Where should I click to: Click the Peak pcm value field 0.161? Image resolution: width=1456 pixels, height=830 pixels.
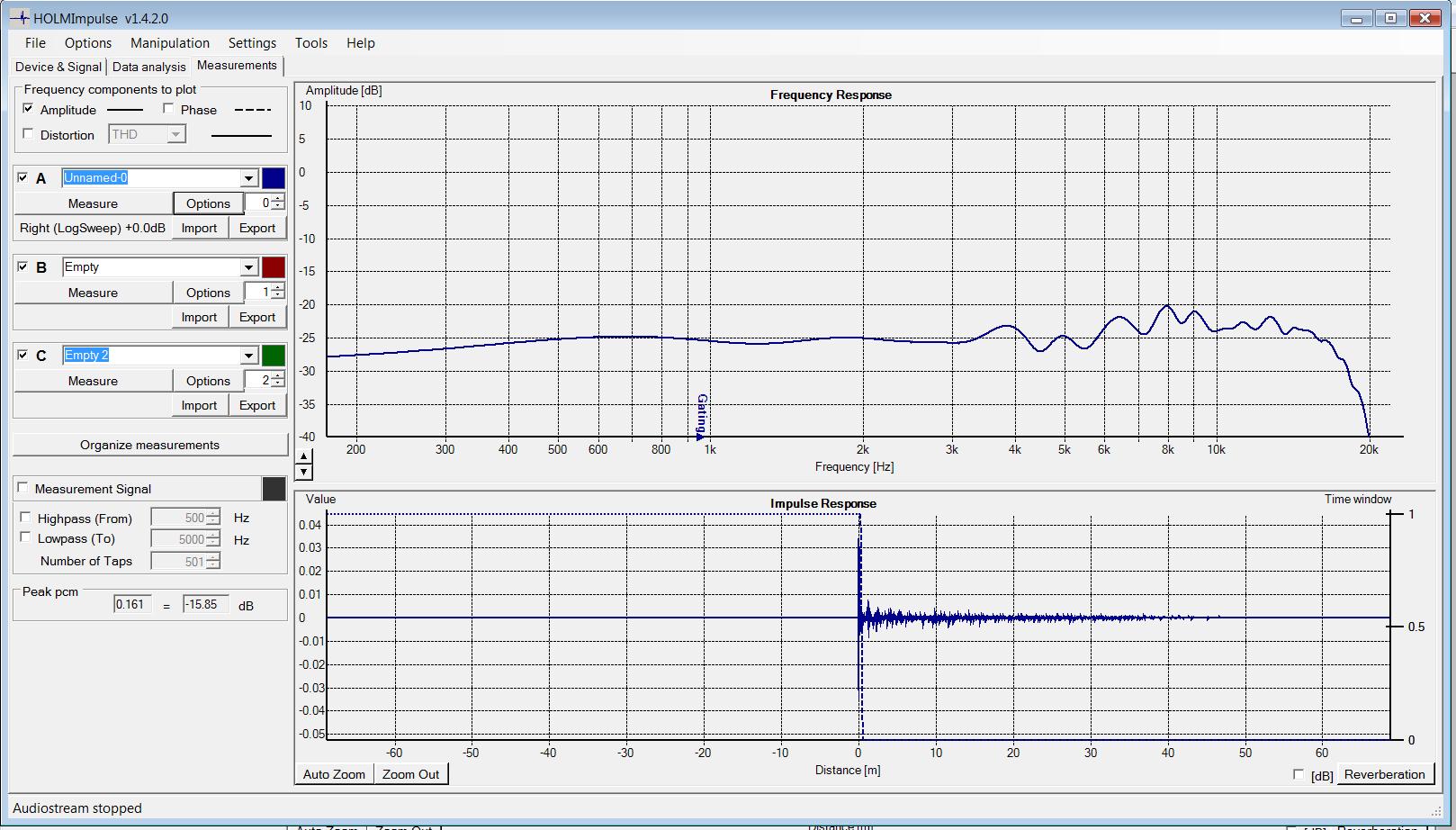132,604
